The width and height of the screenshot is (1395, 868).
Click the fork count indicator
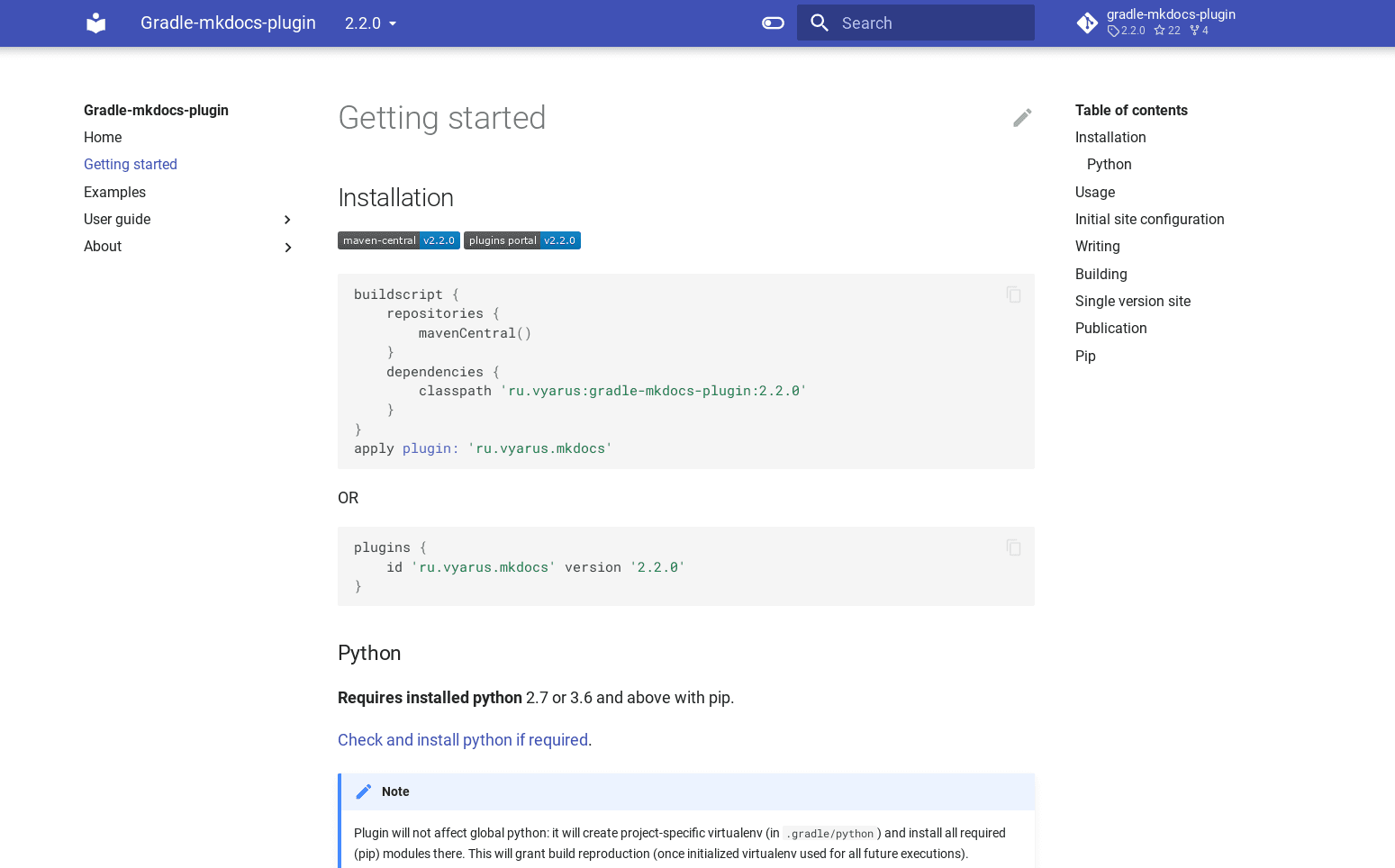point(1199,30)
